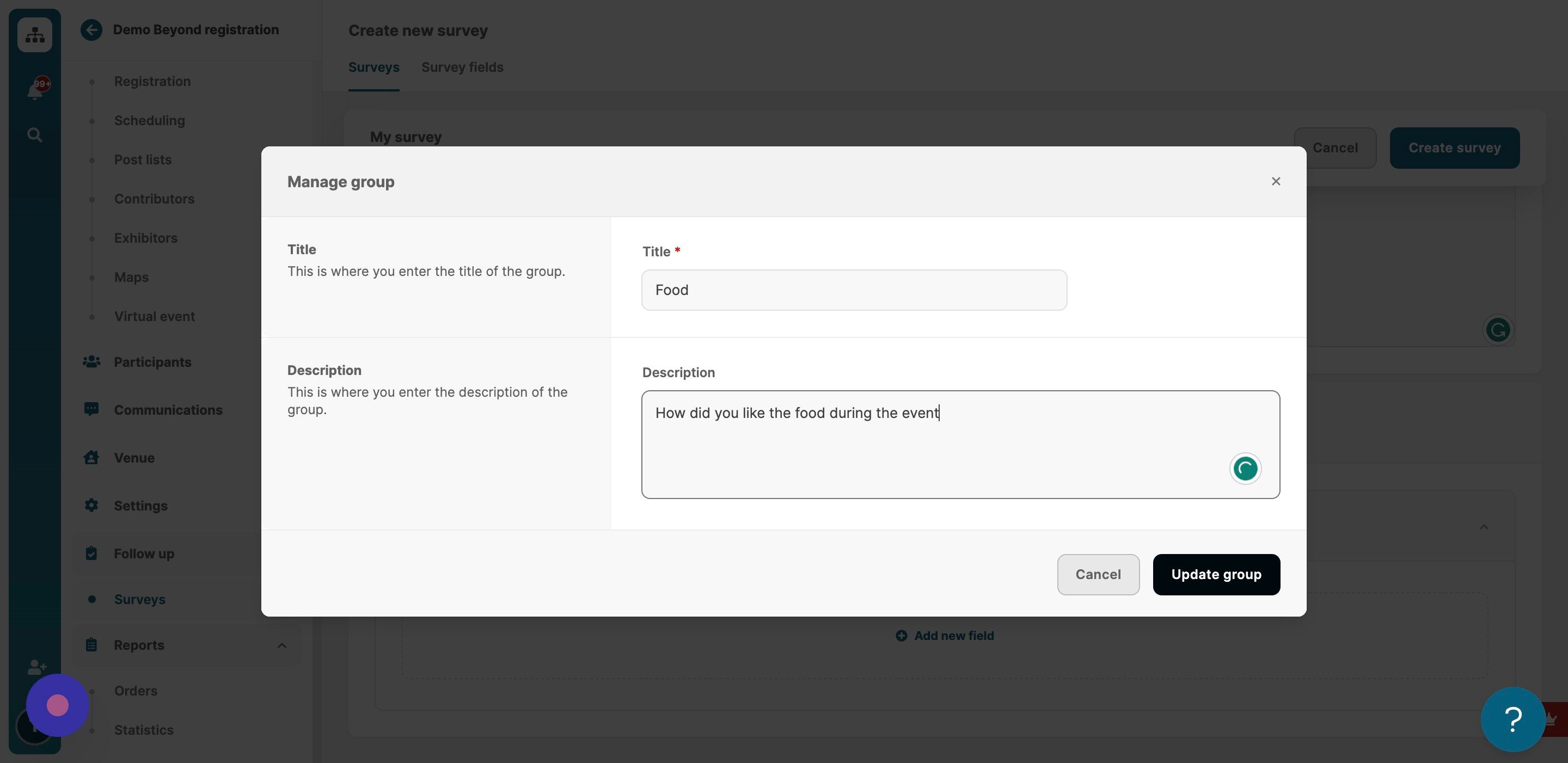1568x763 pixels.
Task: Switch to the Survey fields tab
Action: pos(462,67)
